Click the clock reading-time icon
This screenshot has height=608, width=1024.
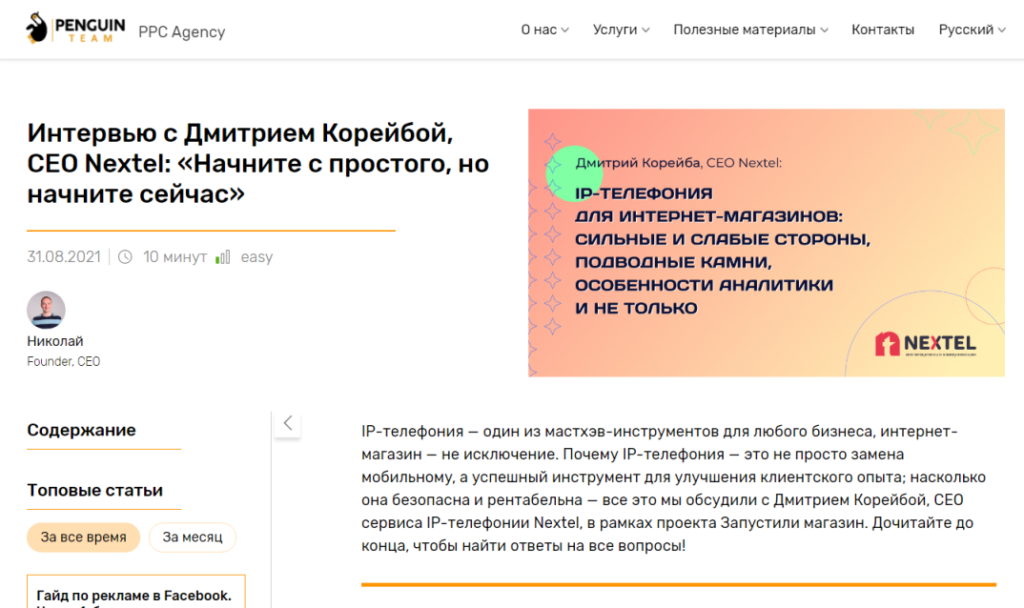124,257
